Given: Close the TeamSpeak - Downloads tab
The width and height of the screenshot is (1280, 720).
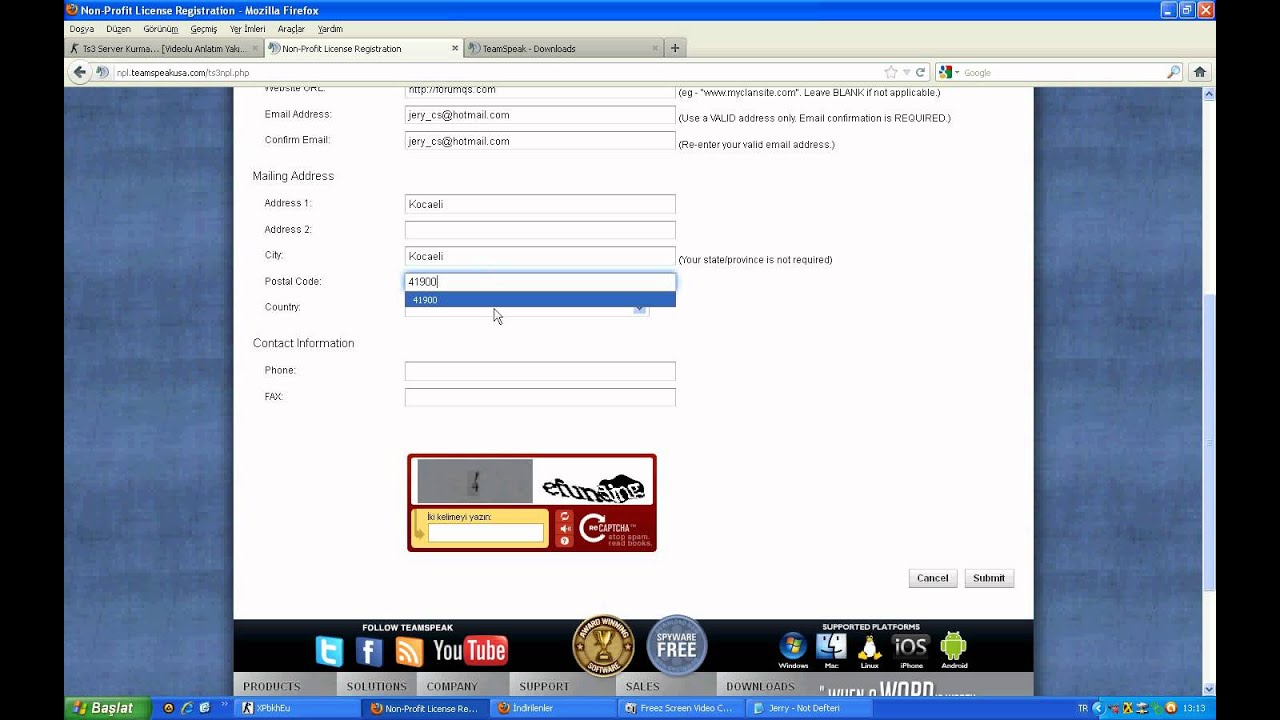Looking at the screenshot, I should (x=655, y=48).
